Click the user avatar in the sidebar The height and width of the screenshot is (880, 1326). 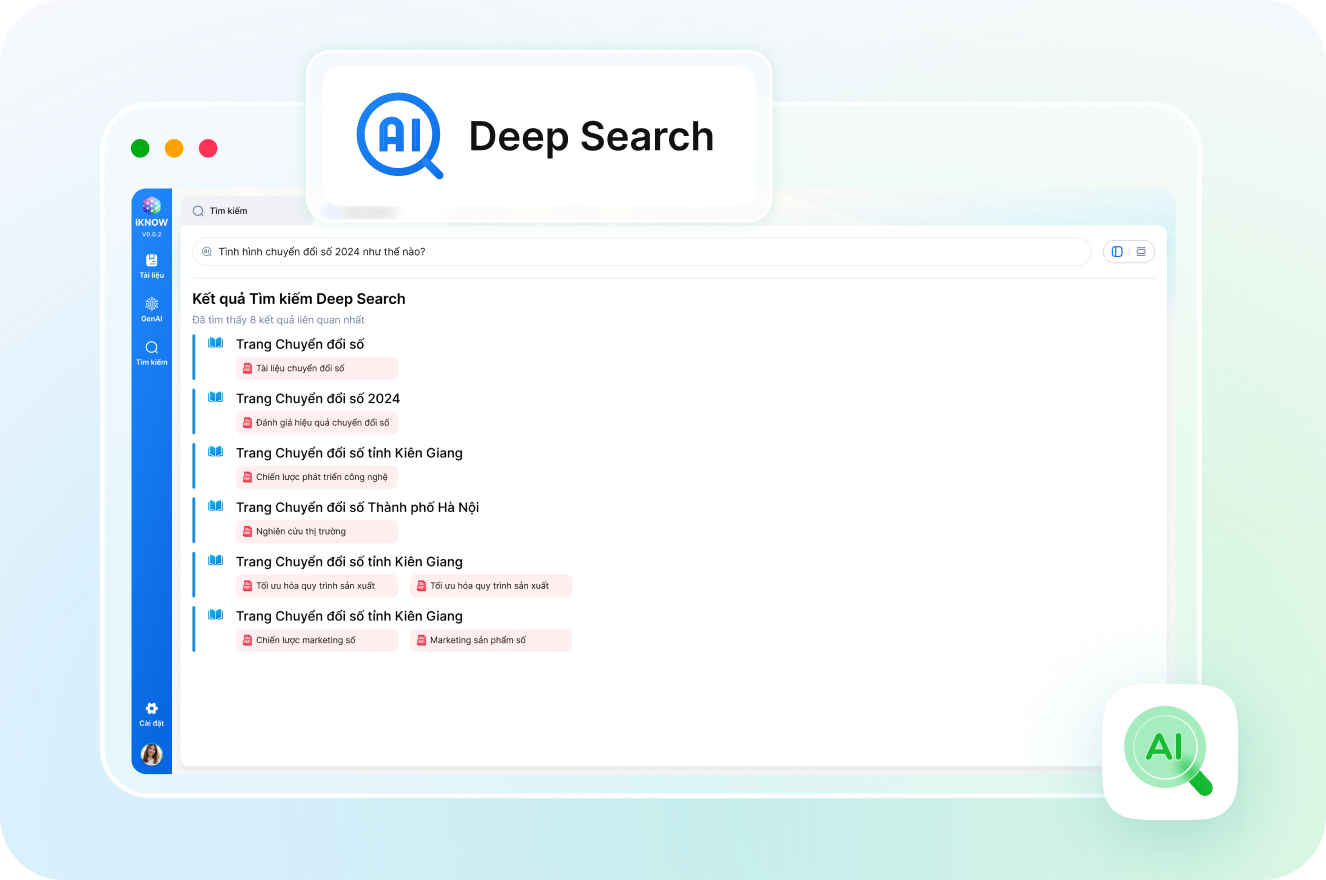pyautogui.click(x=151, y=754)
